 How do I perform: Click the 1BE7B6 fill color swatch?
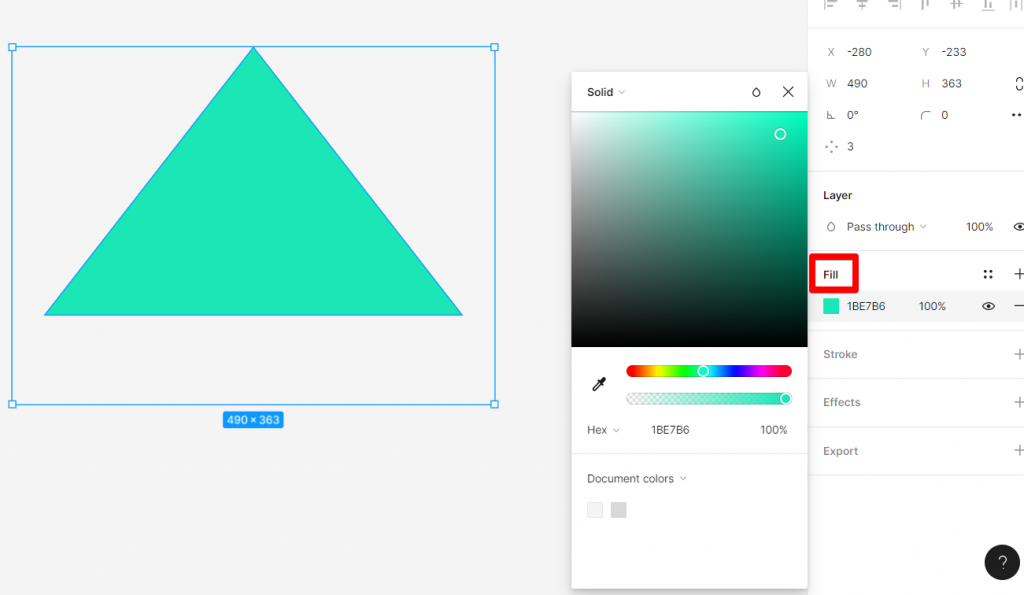[x=830, y=306]
